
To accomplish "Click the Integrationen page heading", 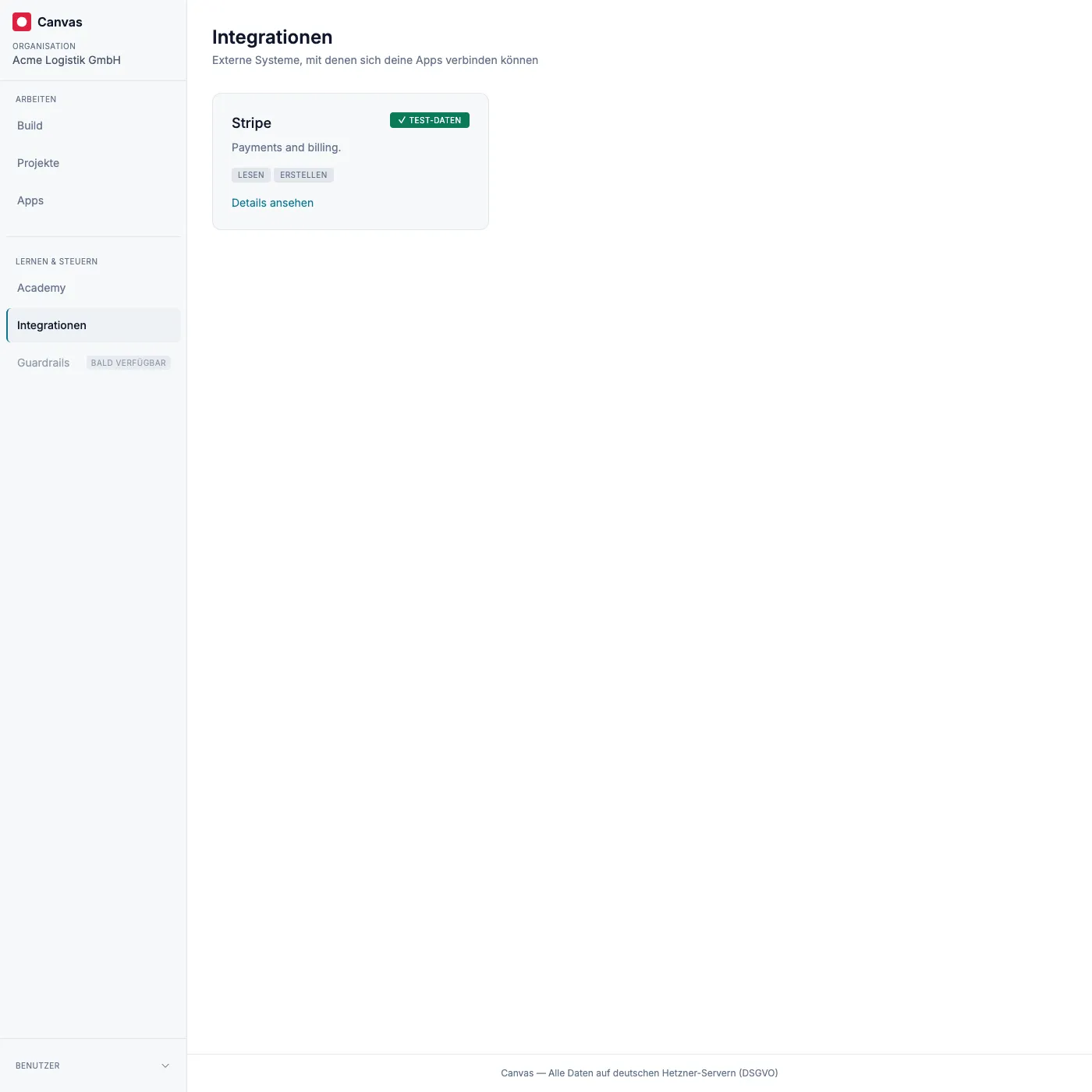I will (x=272, y=37).
